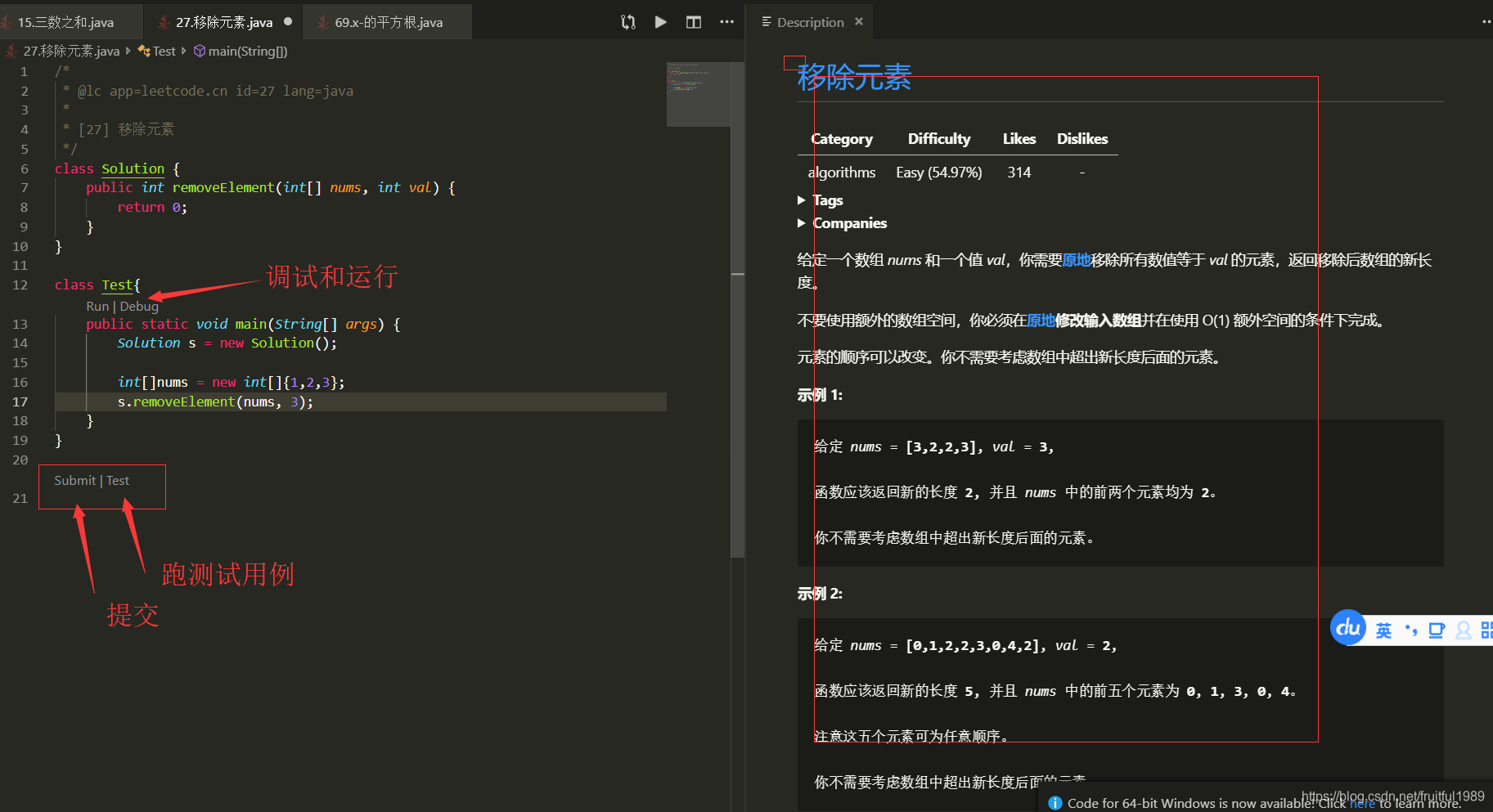
Task: Select the Description panel tab
Action: click(x=810, y=22)
